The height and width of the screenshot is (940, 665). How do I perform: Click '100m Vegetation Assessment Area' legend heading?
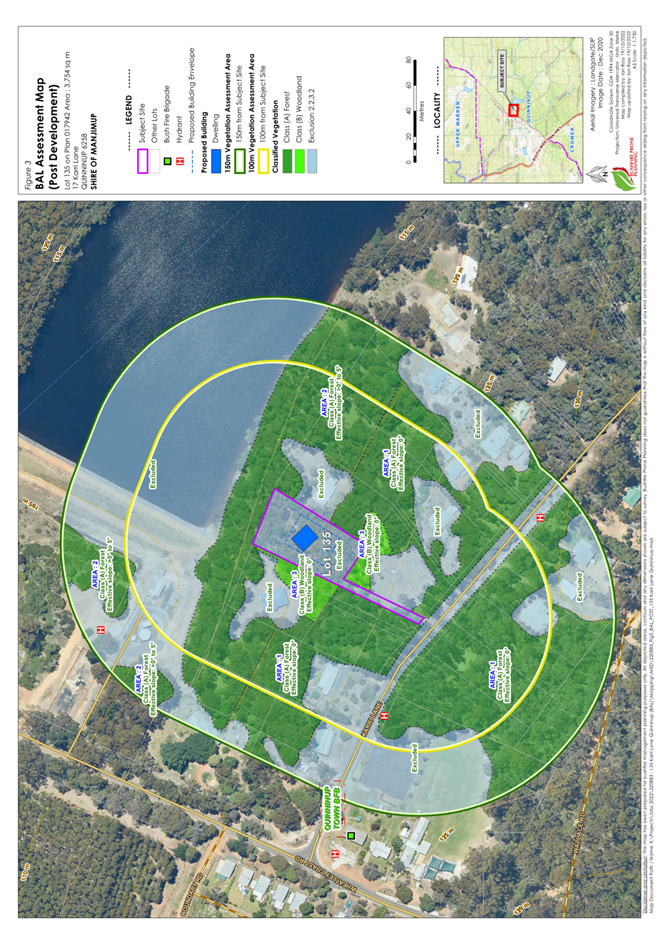coord(252,114)
